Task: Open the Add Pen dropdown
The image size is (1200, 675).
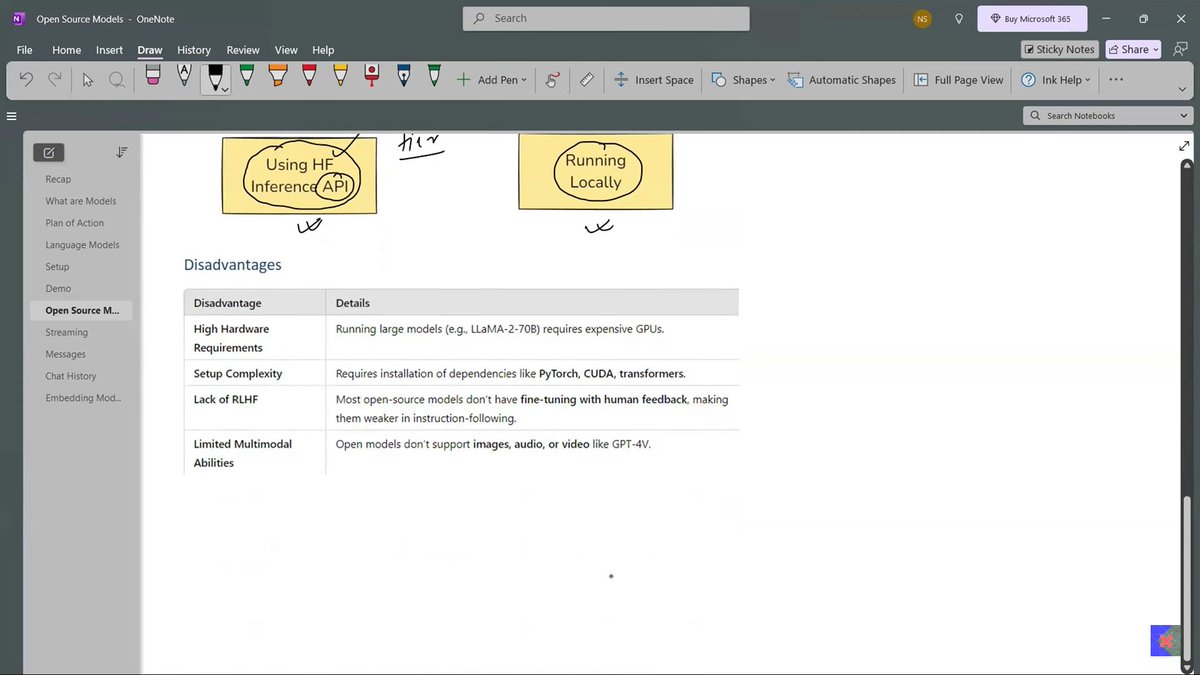Action: 491,80
